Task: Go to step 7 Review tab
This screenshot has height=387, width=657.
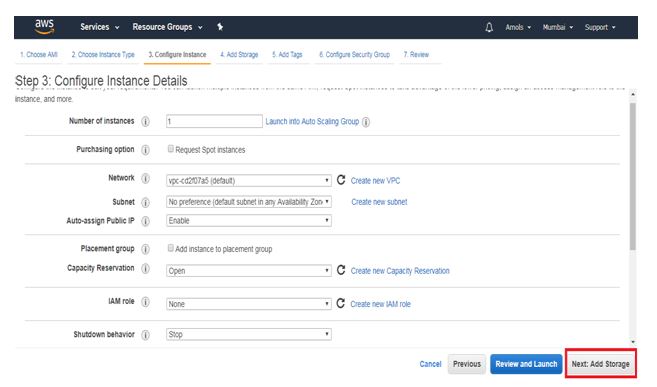Action: (416, 55)
